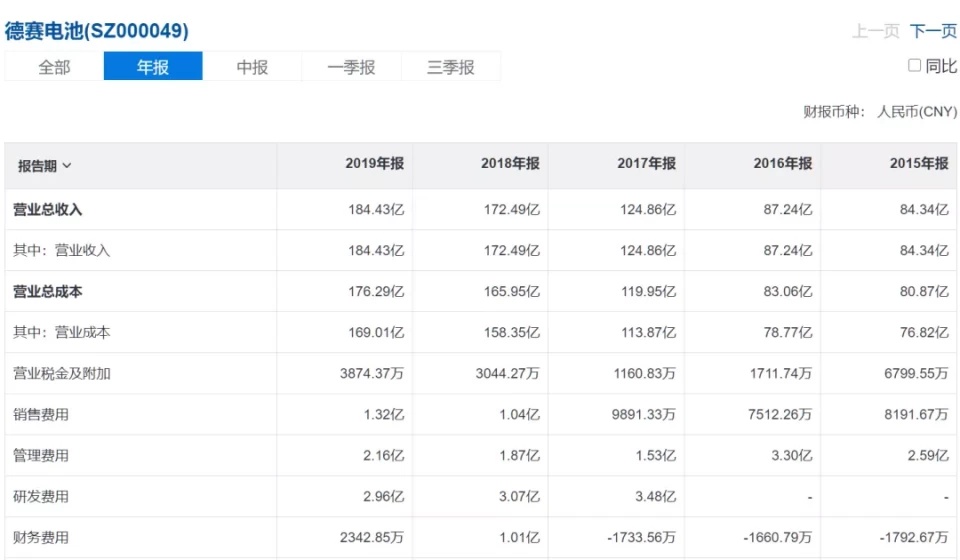Image resolution: width=960 pixels, height=560 pixels.
Task: Click the 2017年报 column header
Action: (x=646, y=164)
